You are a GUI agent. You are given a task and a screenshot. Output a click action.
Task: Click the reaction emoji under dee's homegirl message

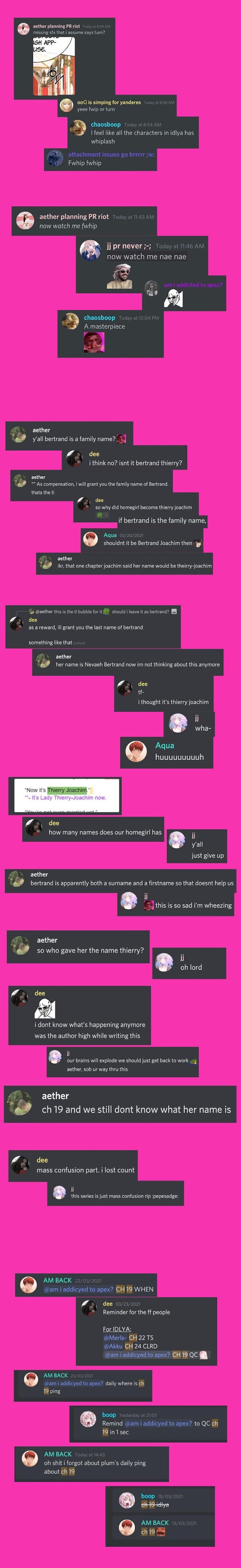(x=102, y=514)
